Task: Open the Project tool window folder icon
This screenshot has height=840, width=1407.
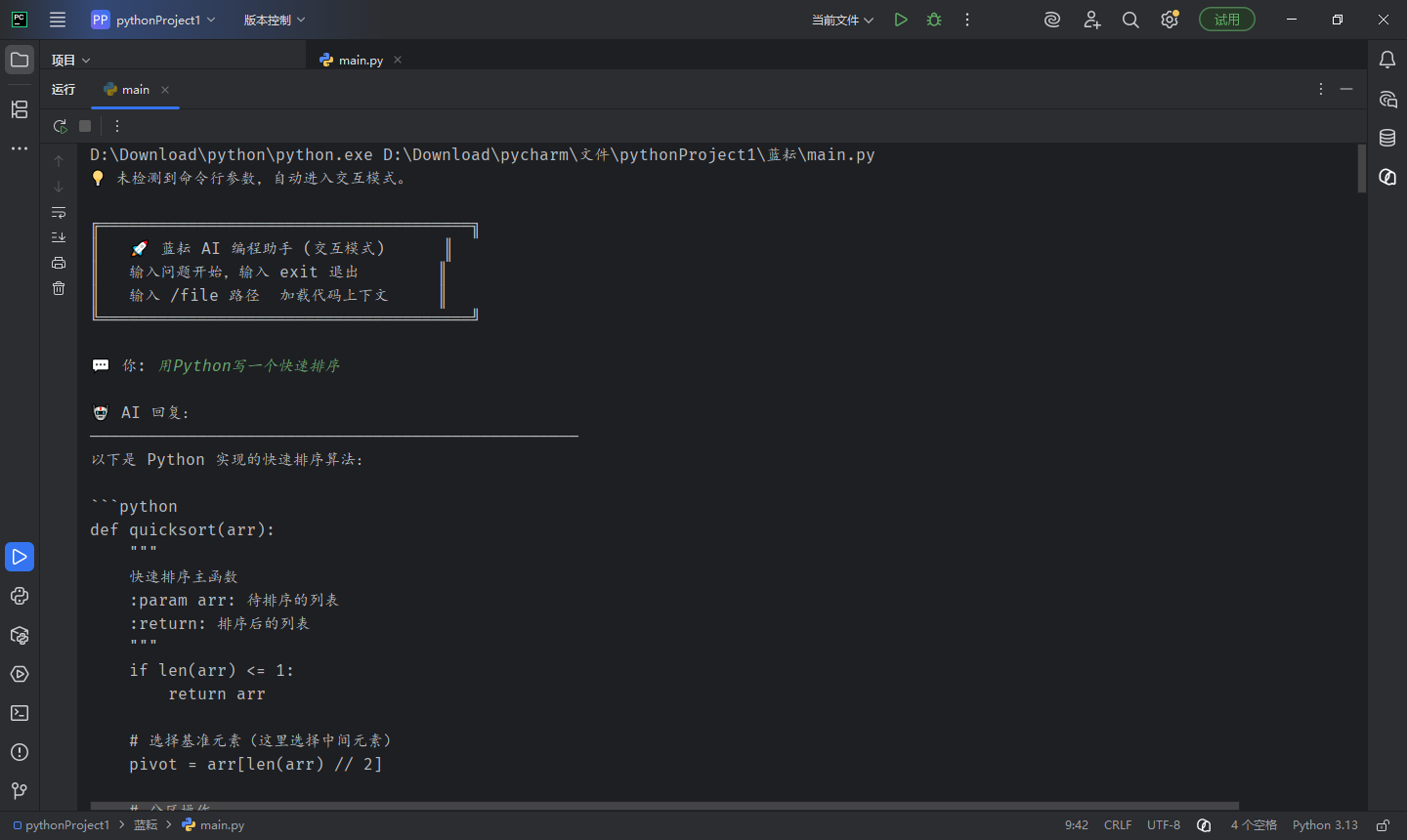Action: coord(20,60)
